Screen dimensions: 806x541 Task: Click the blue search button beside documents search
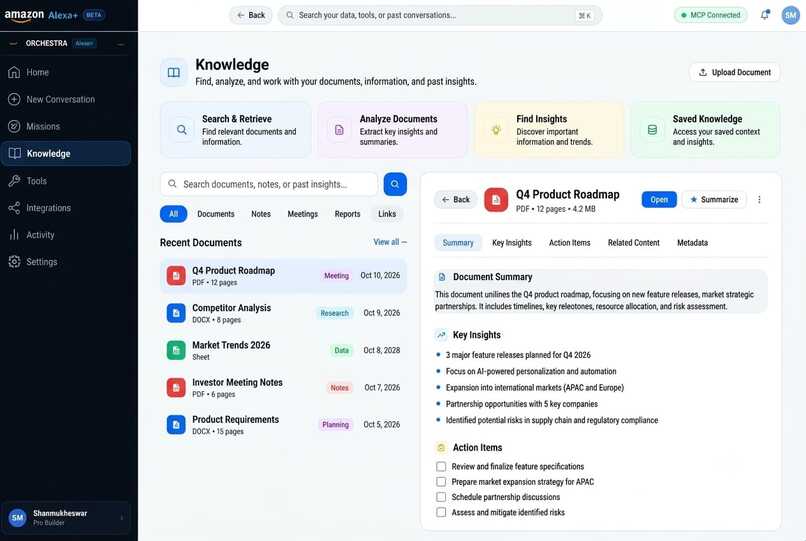(x=395, y=184)
